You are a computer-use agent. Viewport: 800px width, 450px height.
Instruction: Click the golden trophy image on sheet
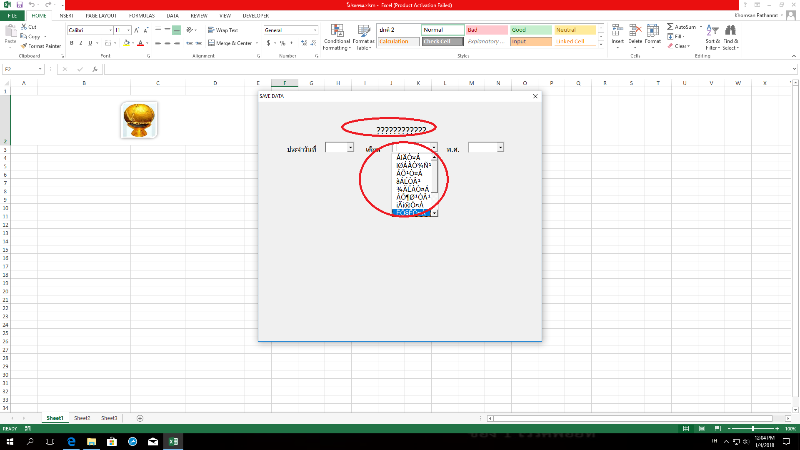pyautogui.click(x=139, y=119)
